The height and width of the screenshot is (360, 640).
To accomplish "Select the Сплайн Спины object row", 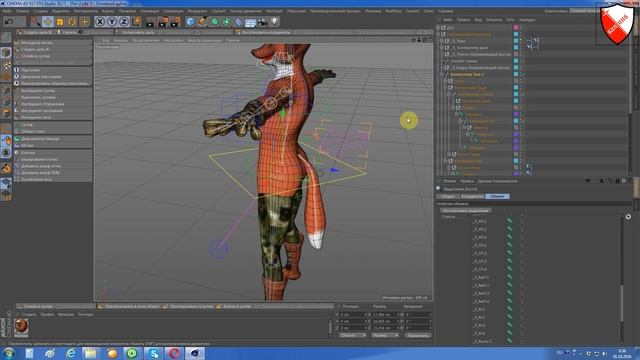I will [464, 61].
